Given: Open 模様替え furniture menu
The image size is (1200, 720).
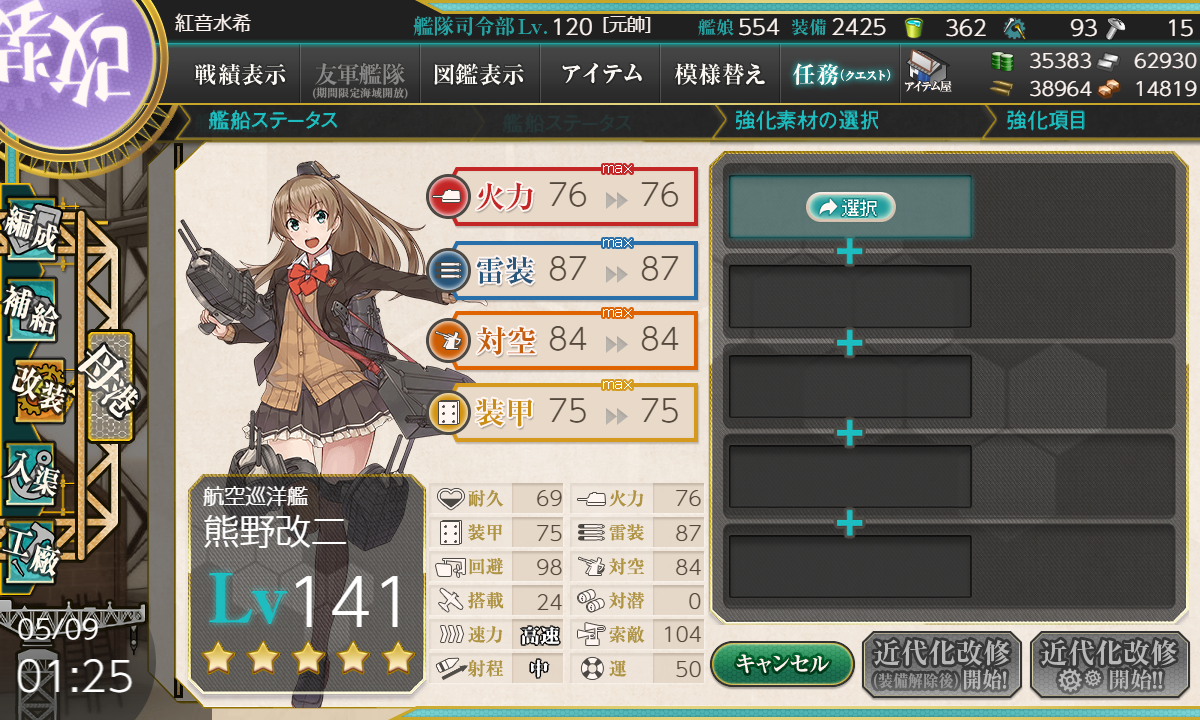Looking at the screenshot, I should [719, 74].
